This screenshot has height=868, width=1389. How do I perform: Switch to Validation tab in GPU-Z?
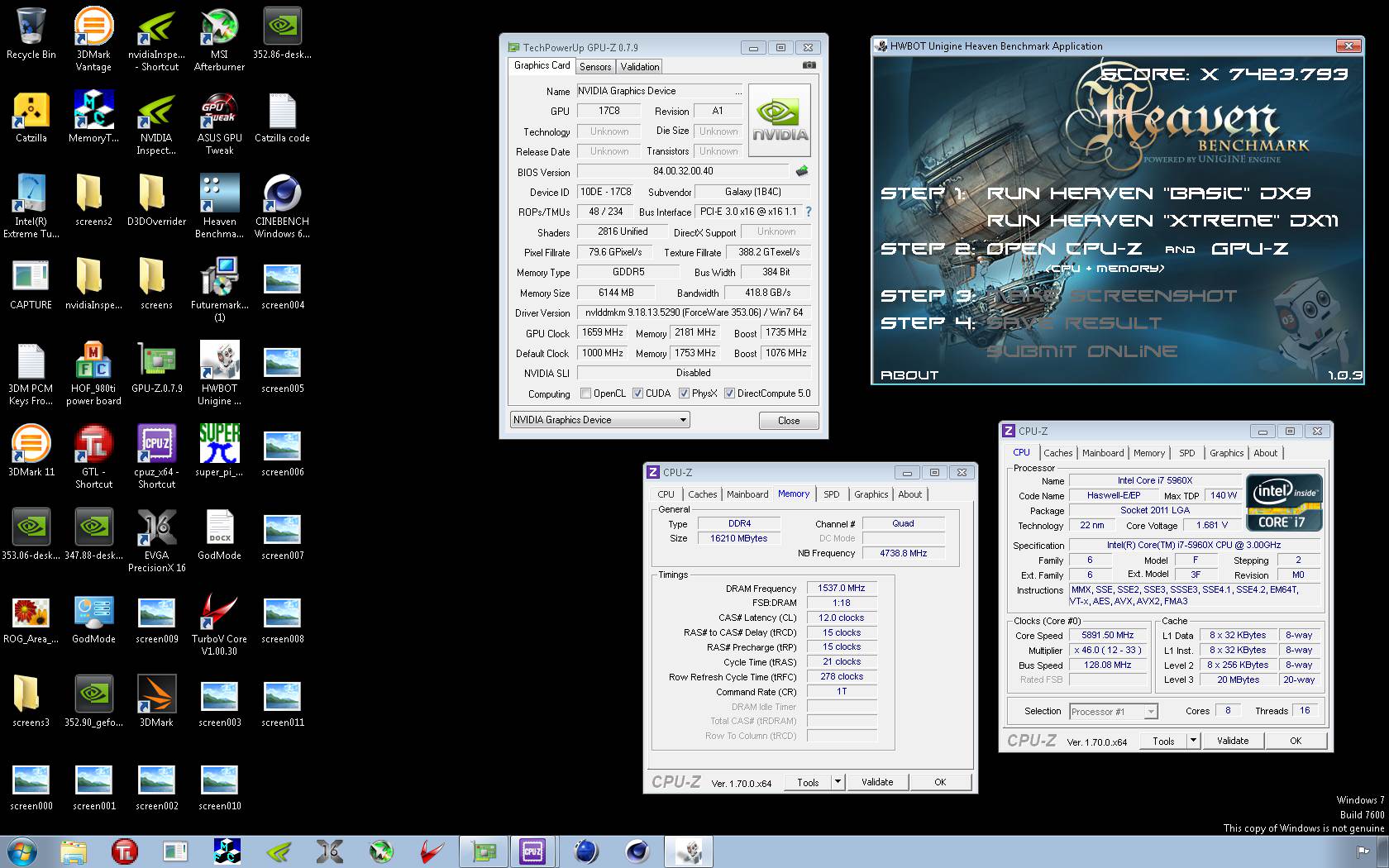(640, 67)
